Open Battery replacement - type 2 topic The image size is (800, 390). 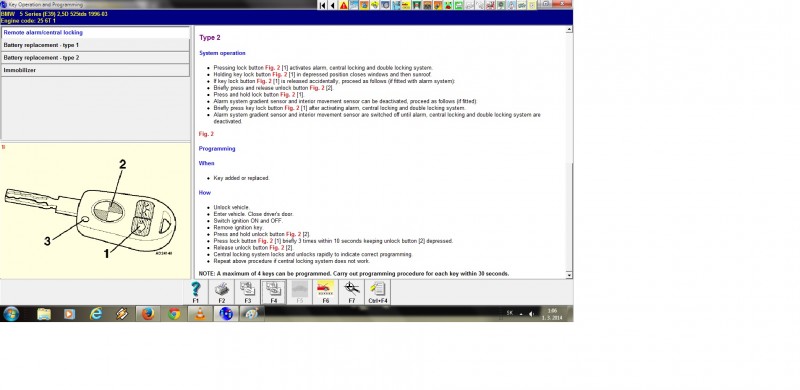(x=95, y=58)
